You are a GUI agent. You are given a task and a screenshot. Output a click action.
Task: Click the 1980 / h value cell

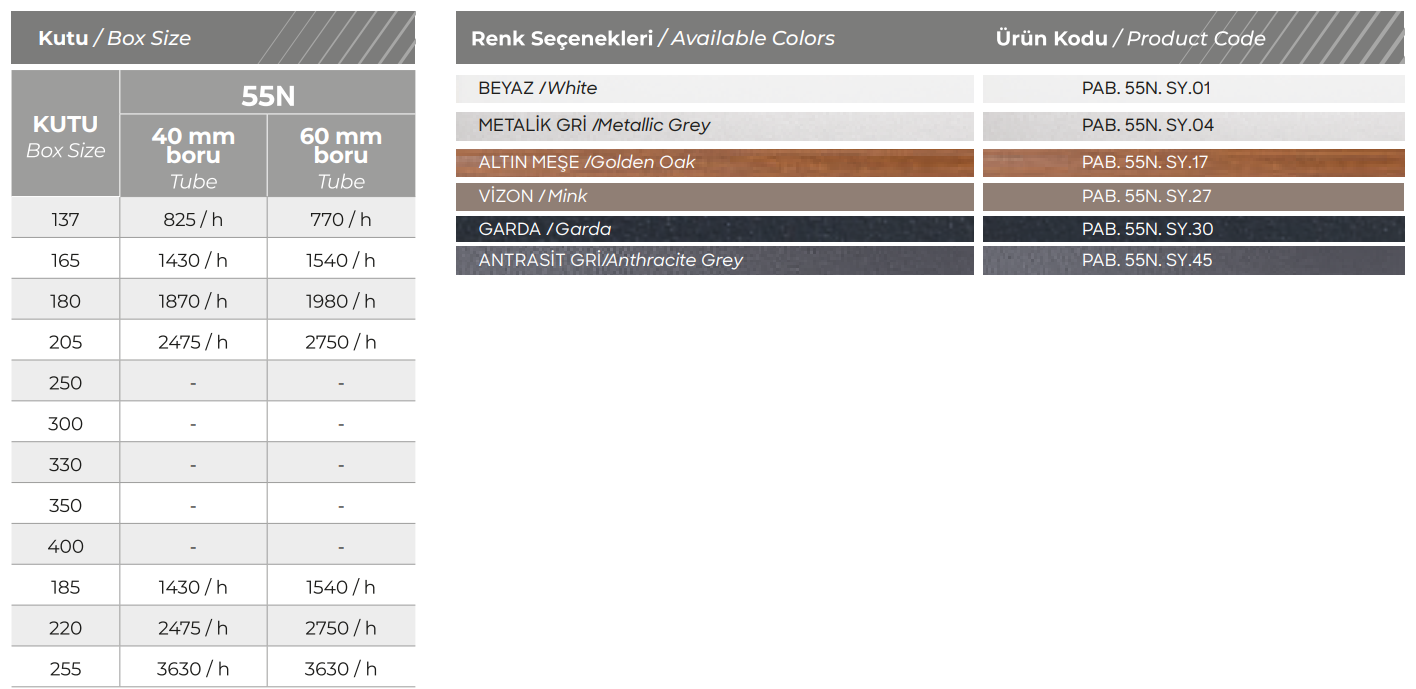[x=341, y=301]
